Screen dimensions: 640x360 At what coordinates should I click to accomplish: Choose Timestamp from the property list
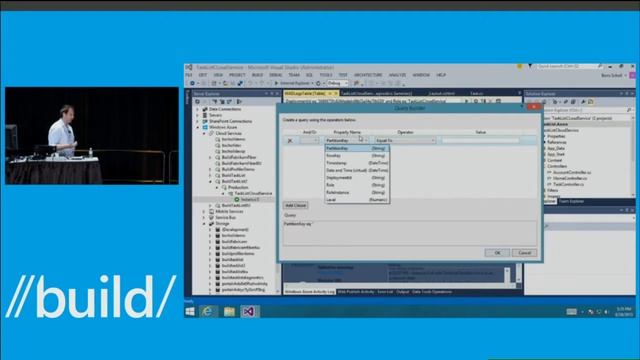click(357, 163)
